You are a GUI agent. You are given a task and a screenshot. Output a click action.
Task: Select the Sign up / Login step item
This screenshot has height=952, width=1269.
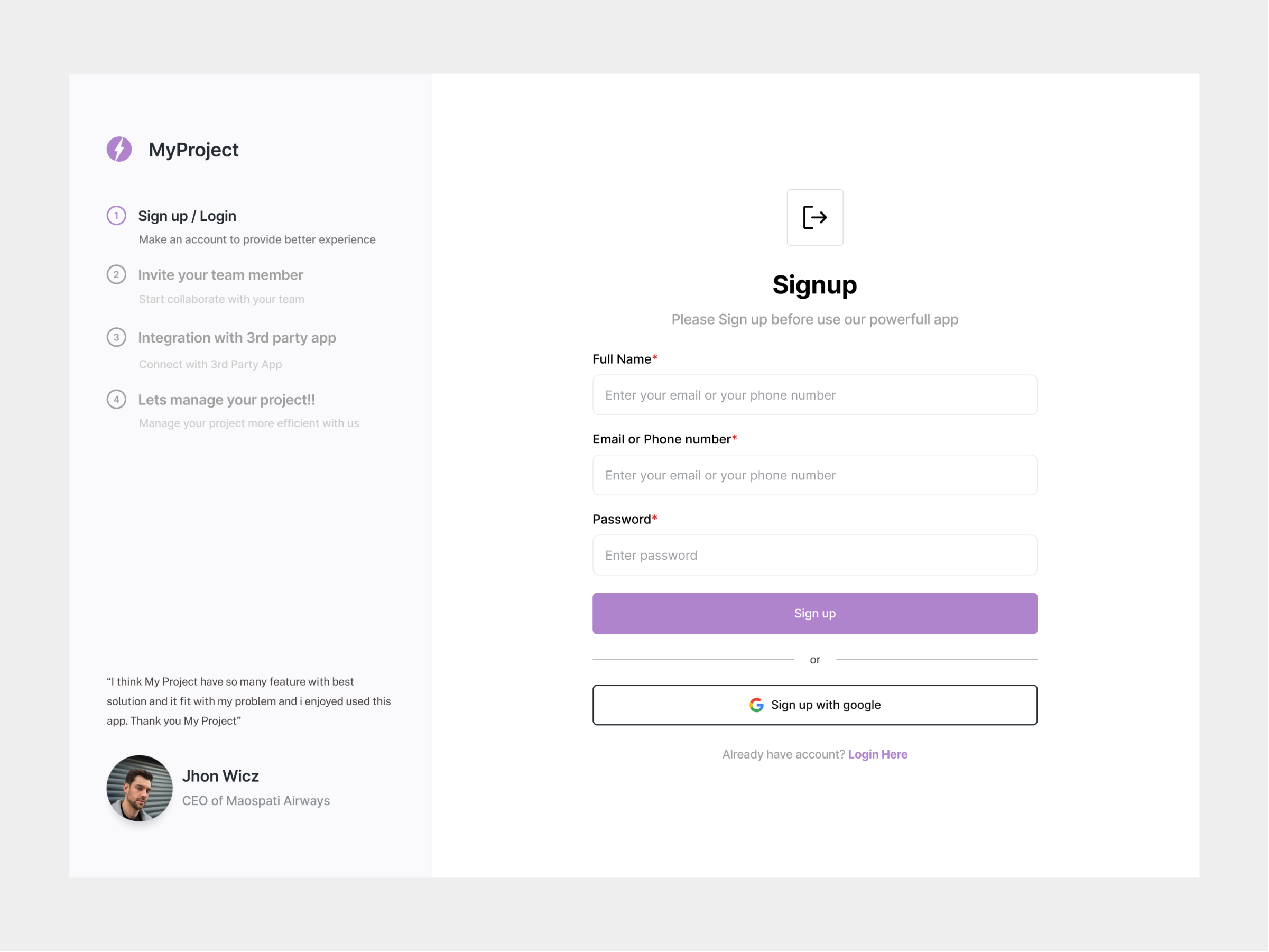(187, 216)
